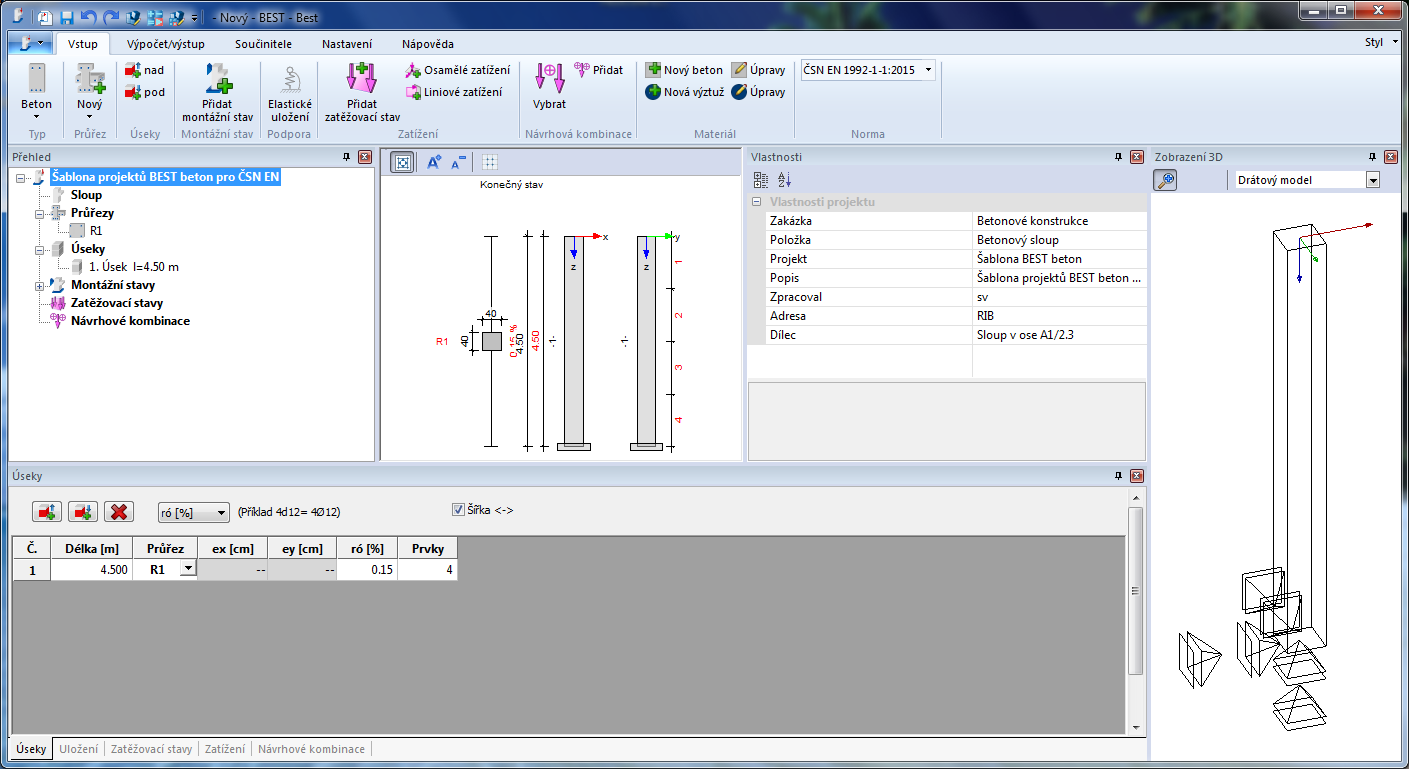Pin the Přehled panel
The image size is (1409, 769).
point(347,157)
